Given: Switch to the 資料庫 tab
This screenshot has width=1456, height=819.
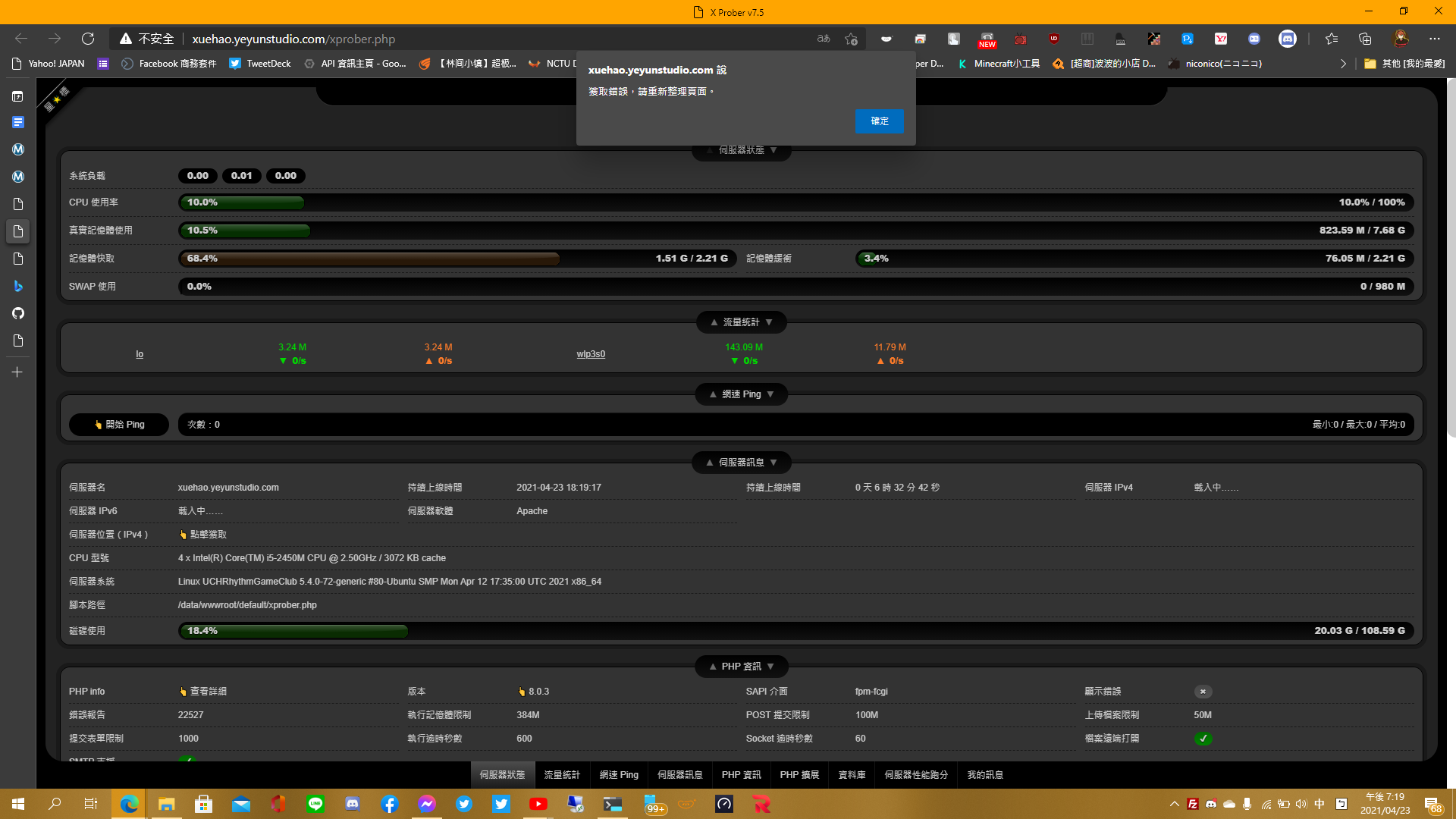Looking at the screenshot, I should coord(851,774).
